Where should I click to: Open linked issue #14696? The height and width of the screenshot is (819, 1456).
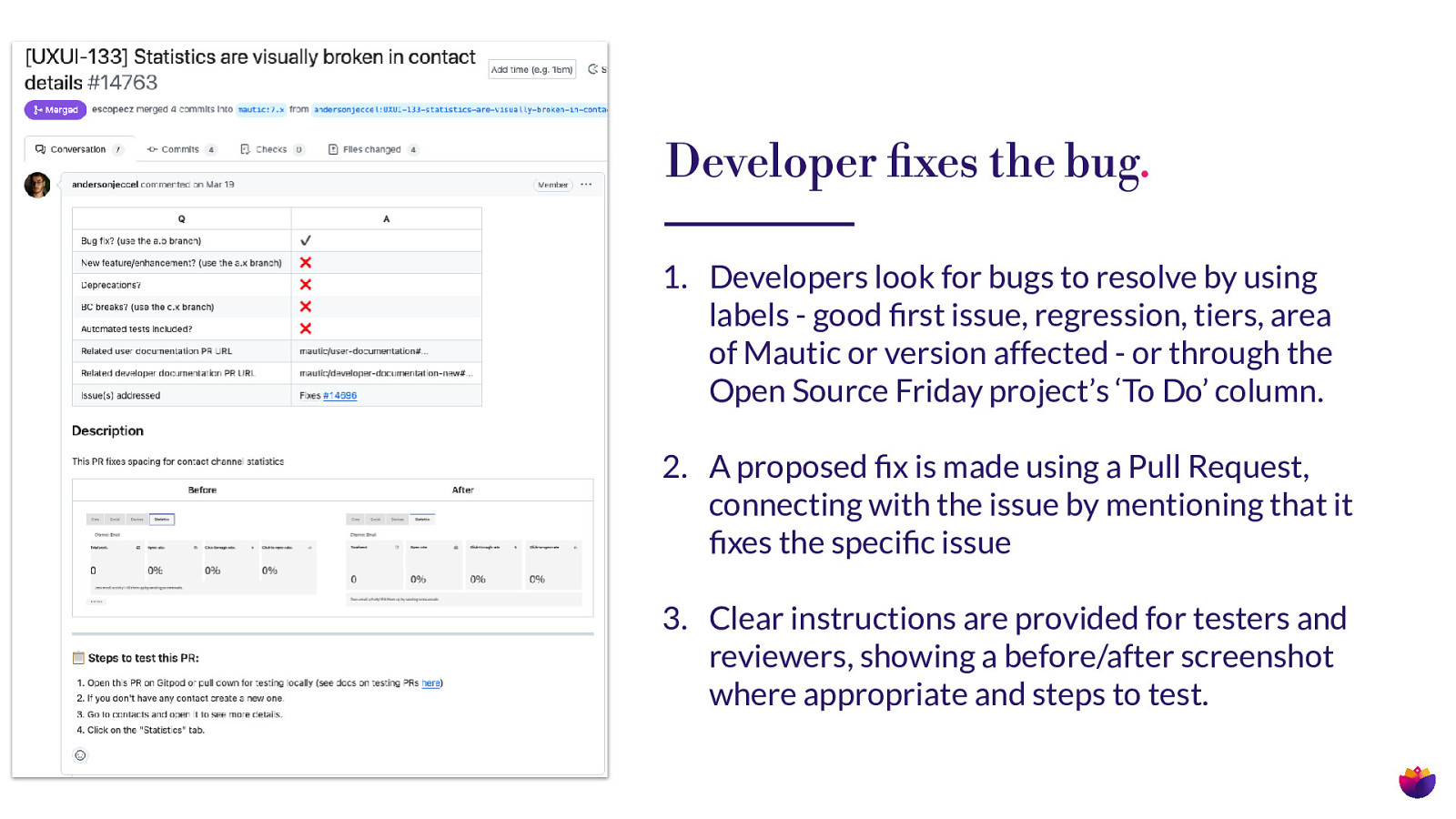pyautogui.click(x=340, y=396)
